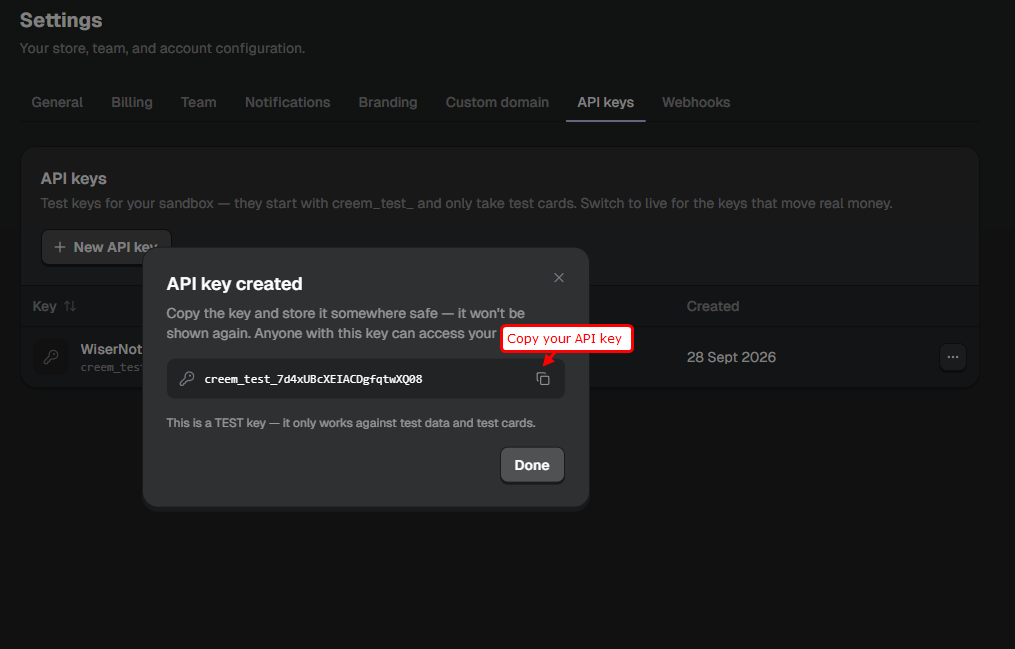Open the three-dot menu for the WiserNot key row

click(x=953, y=357)
